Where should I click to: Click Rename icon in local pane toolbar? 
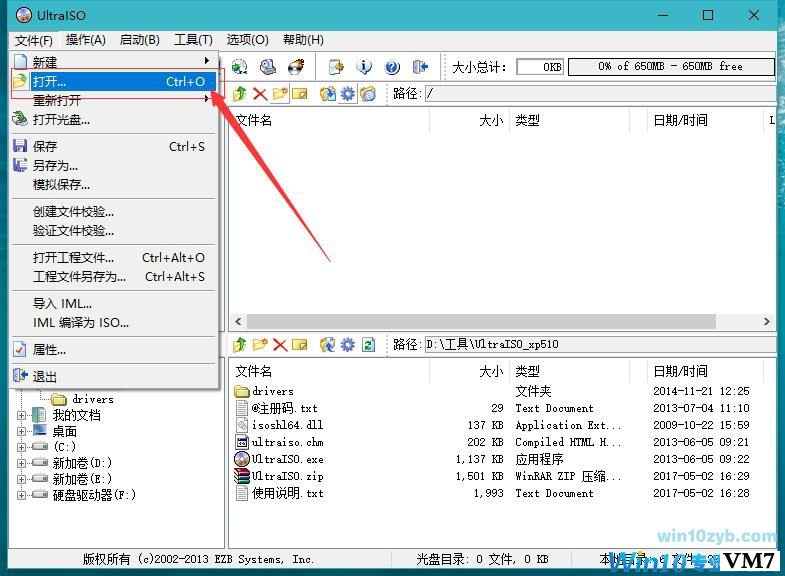click(300, 344)
